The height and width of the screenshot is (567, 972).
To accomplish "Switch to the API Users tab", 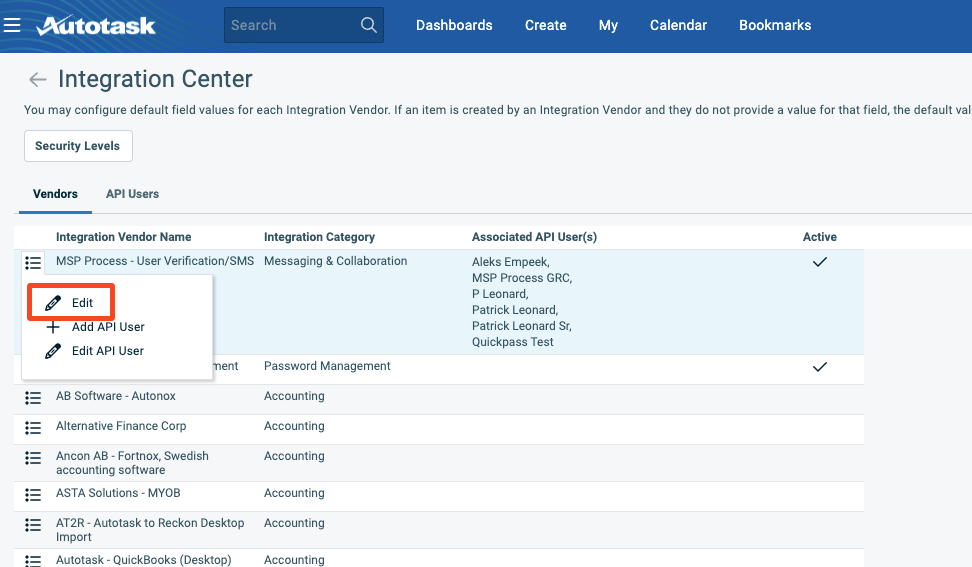I will 132,194.
